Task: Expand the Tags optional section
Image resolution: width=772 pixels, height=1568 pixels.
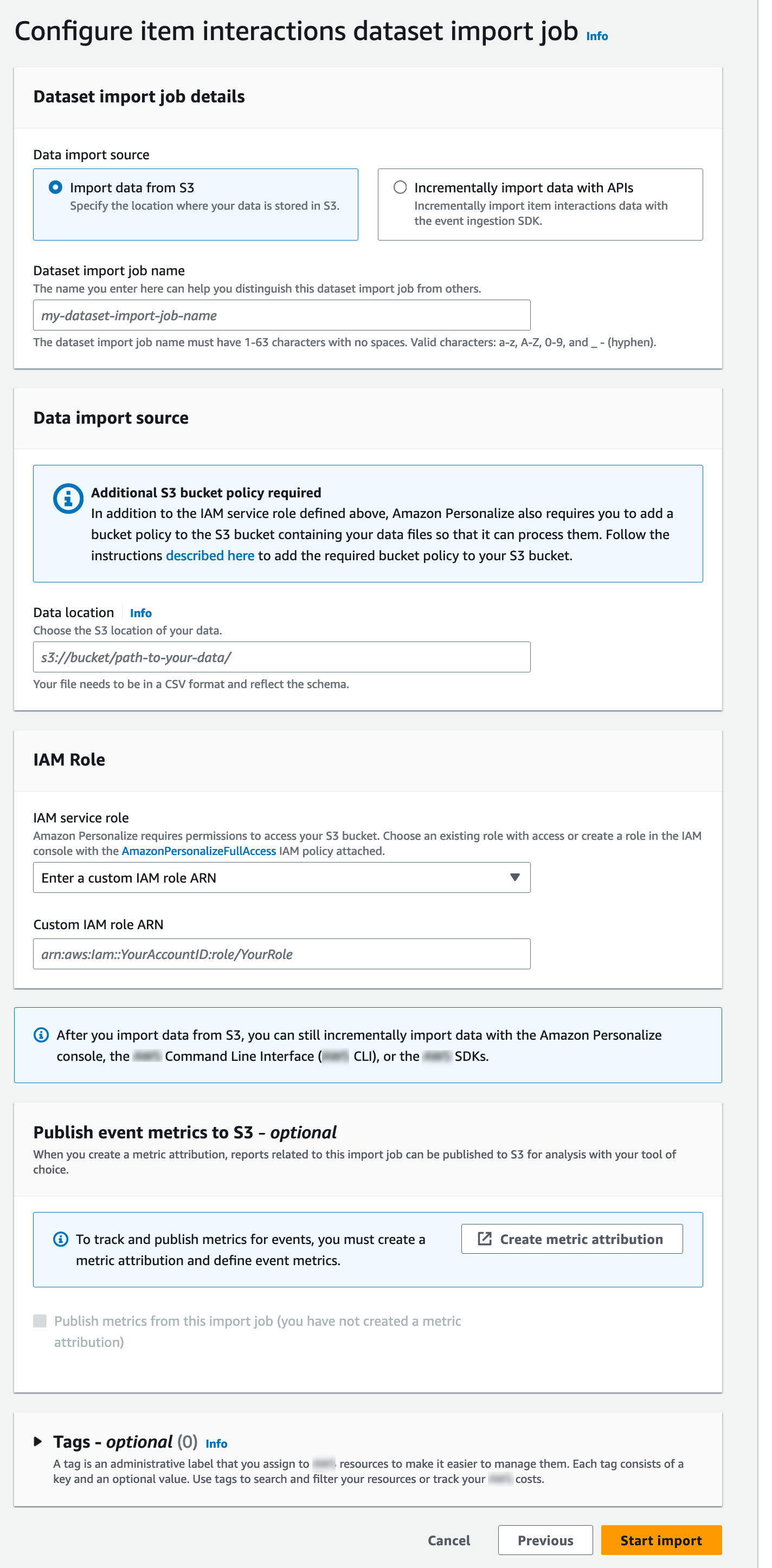Action: pyautogui.click(x=38, y=1441)
